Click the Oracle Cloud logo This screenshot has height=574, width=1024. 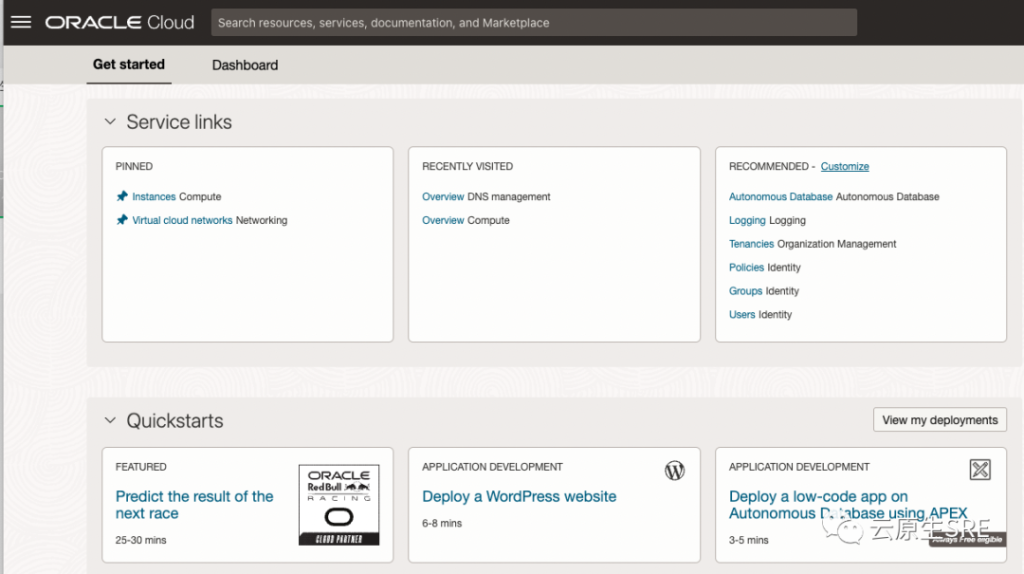120,22
